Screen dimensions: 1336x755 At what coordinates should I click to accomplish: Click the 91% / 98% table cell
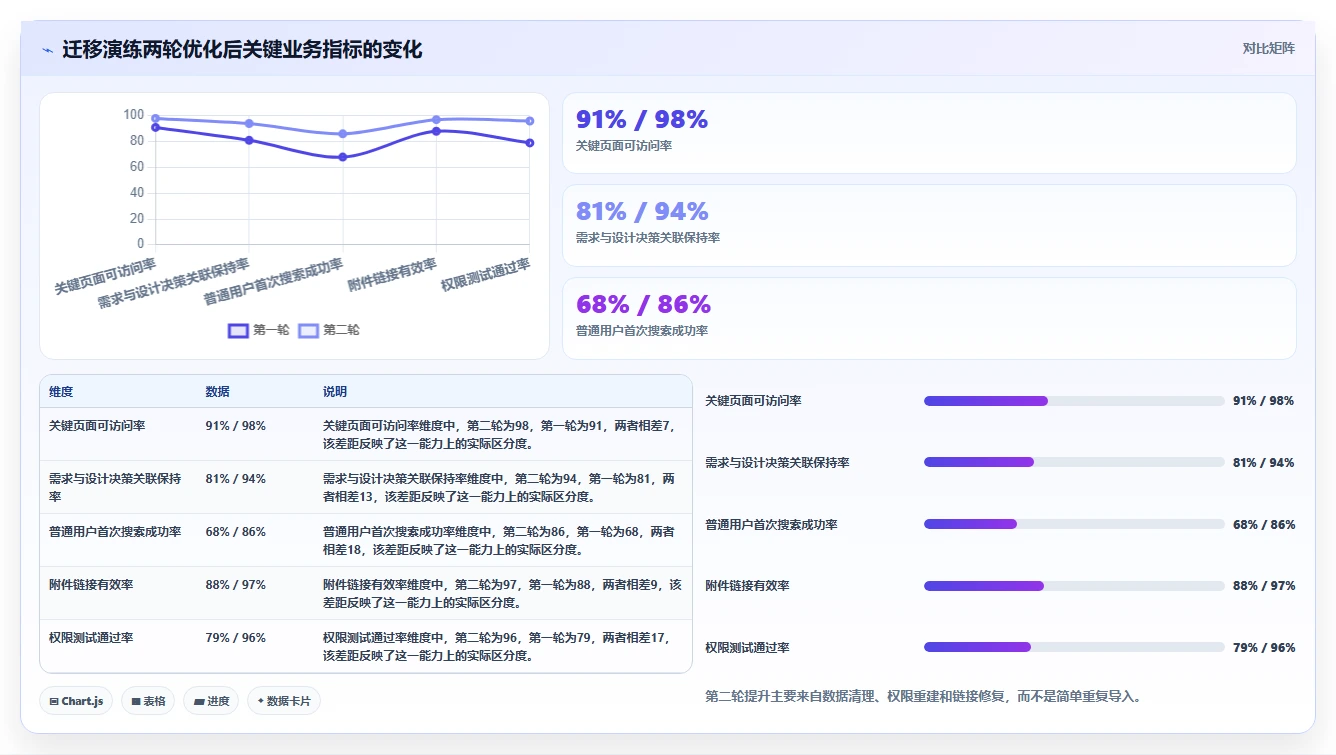coord(236,425)
